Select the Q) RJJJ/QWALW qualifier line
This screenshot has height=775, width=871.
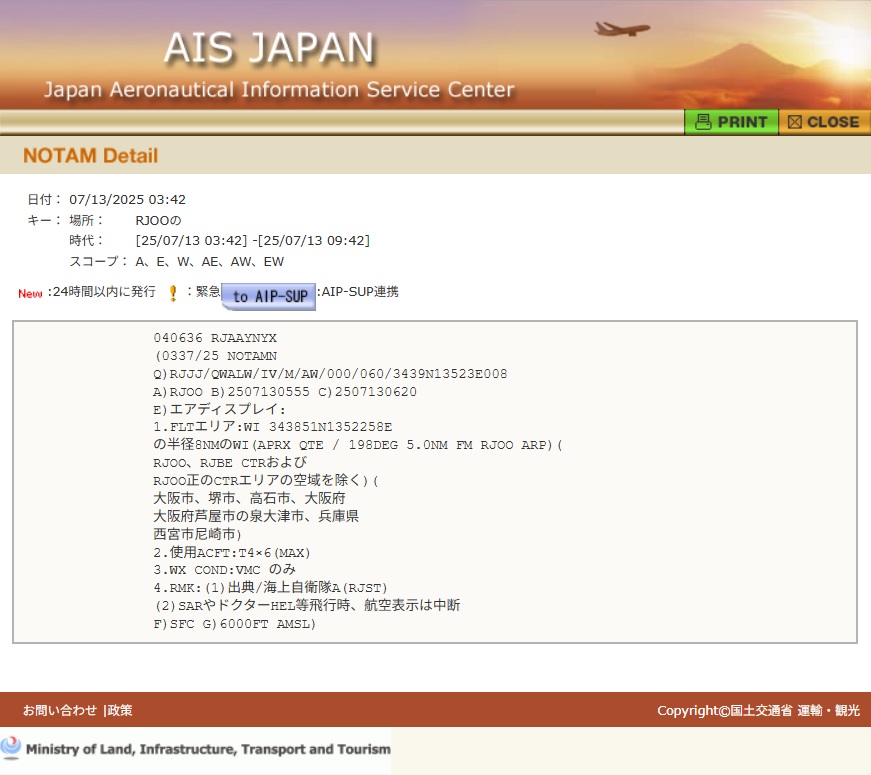[330, 373]
